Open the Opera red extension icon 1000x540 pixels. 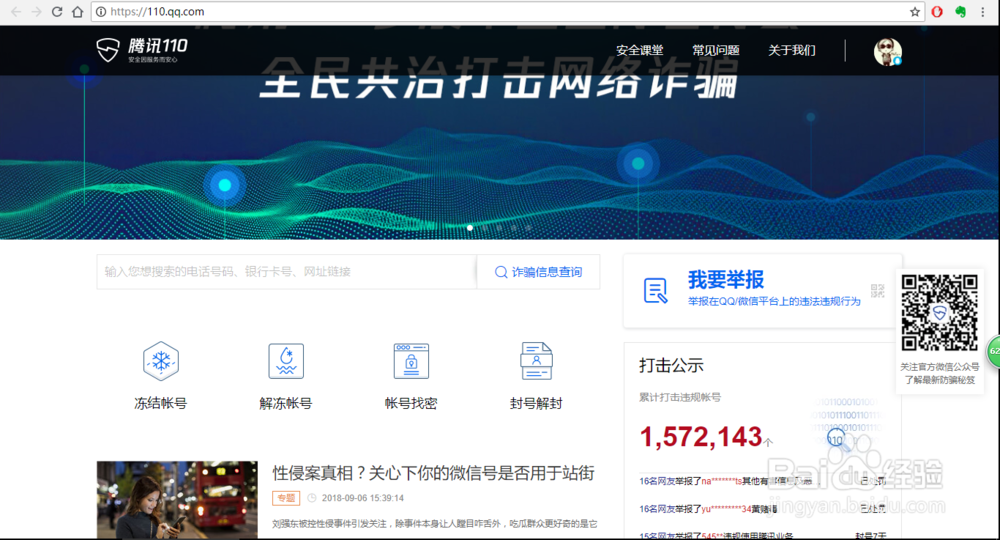[x=937, y=11]
